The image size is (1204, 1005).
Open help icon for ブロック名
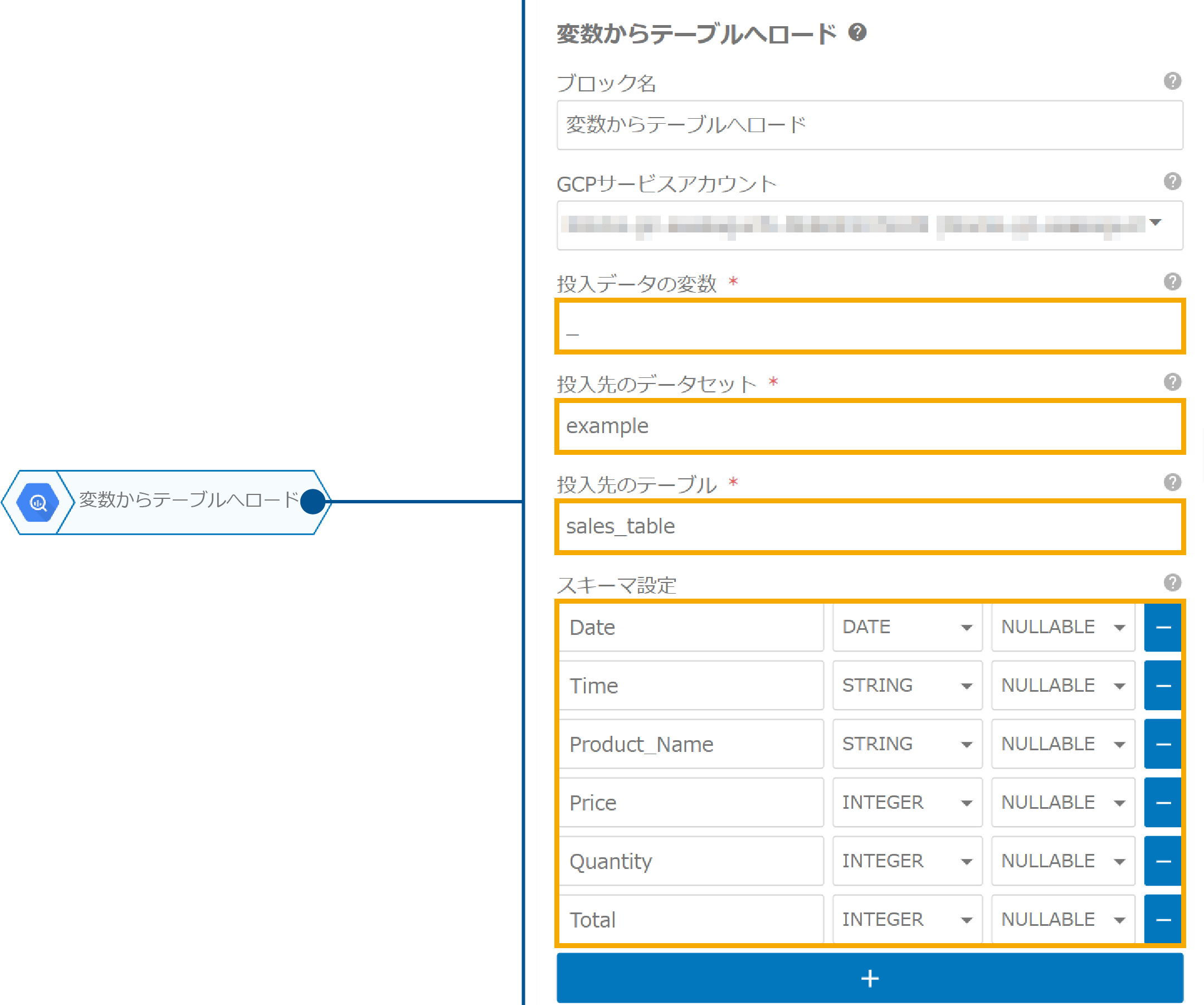pos(1172,81)
